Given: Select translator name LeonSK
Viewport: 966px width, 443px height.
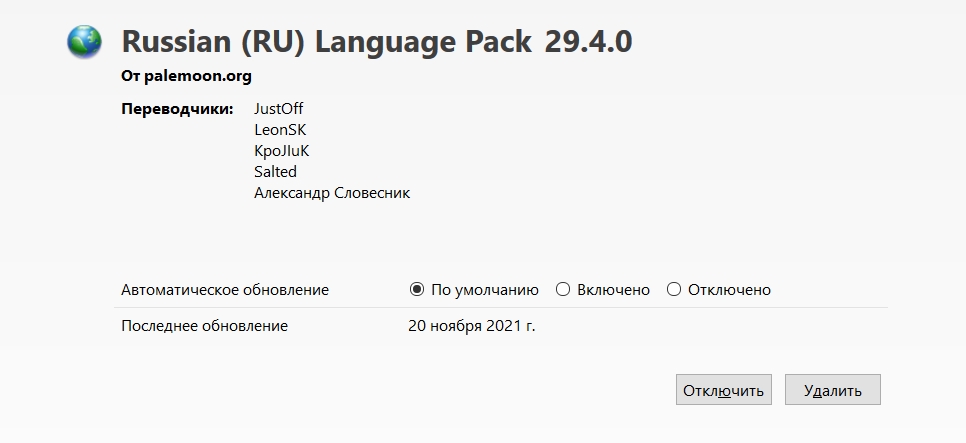Looking at the screenshot, I should [280, 130].
